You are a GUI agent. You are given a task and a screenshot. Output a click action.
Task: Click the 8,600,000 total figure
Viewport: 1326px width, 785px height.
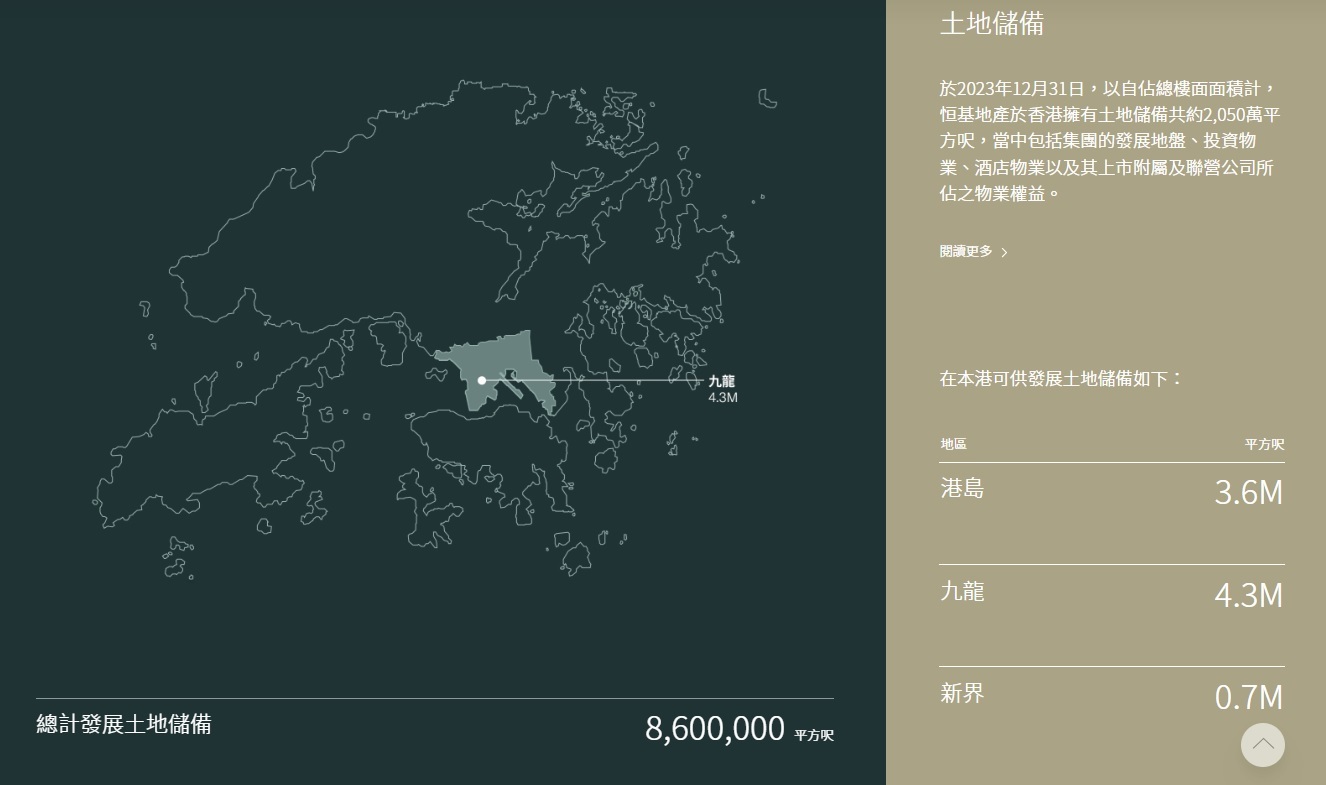[x=715, y=729]
